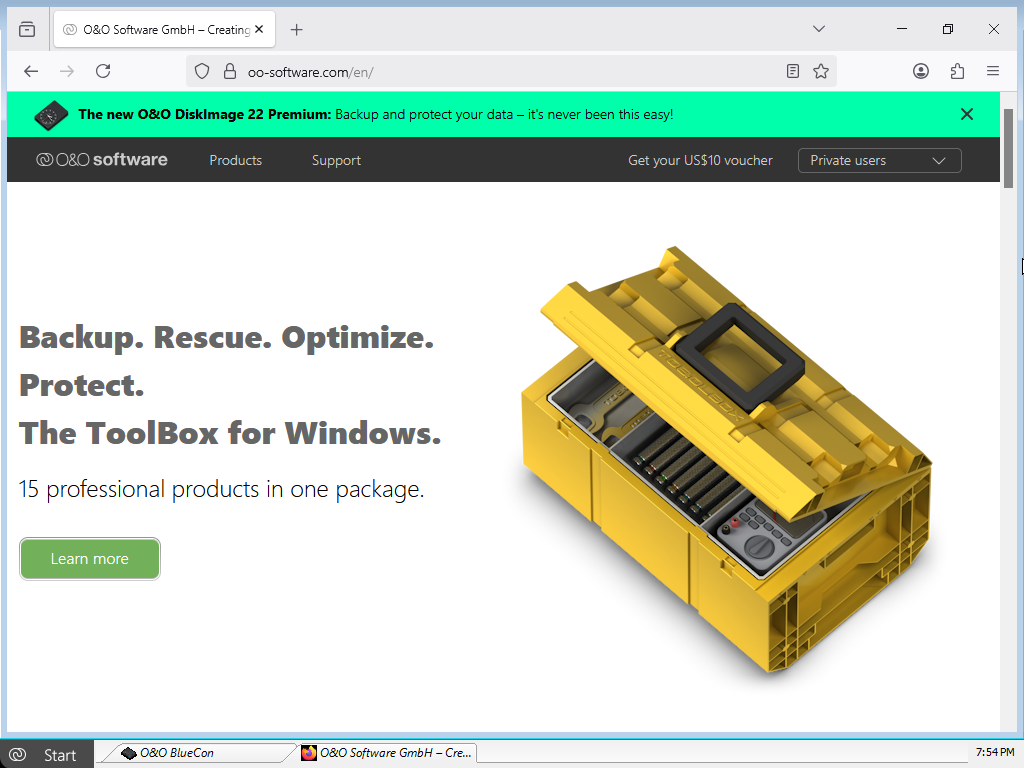This screenshot has width=1024, height=768.
Task: Dismiss the DiskImage 22 Premium banner
Action: click(x=967, y=114)
